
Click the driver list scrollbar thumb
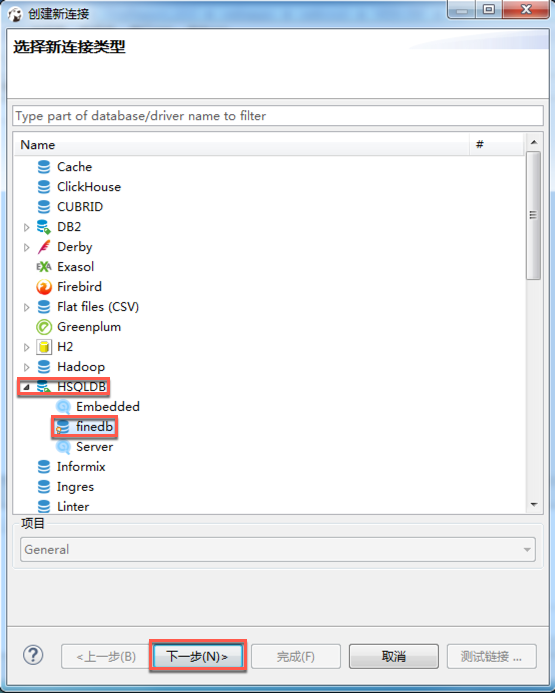(x=534, y=215)
